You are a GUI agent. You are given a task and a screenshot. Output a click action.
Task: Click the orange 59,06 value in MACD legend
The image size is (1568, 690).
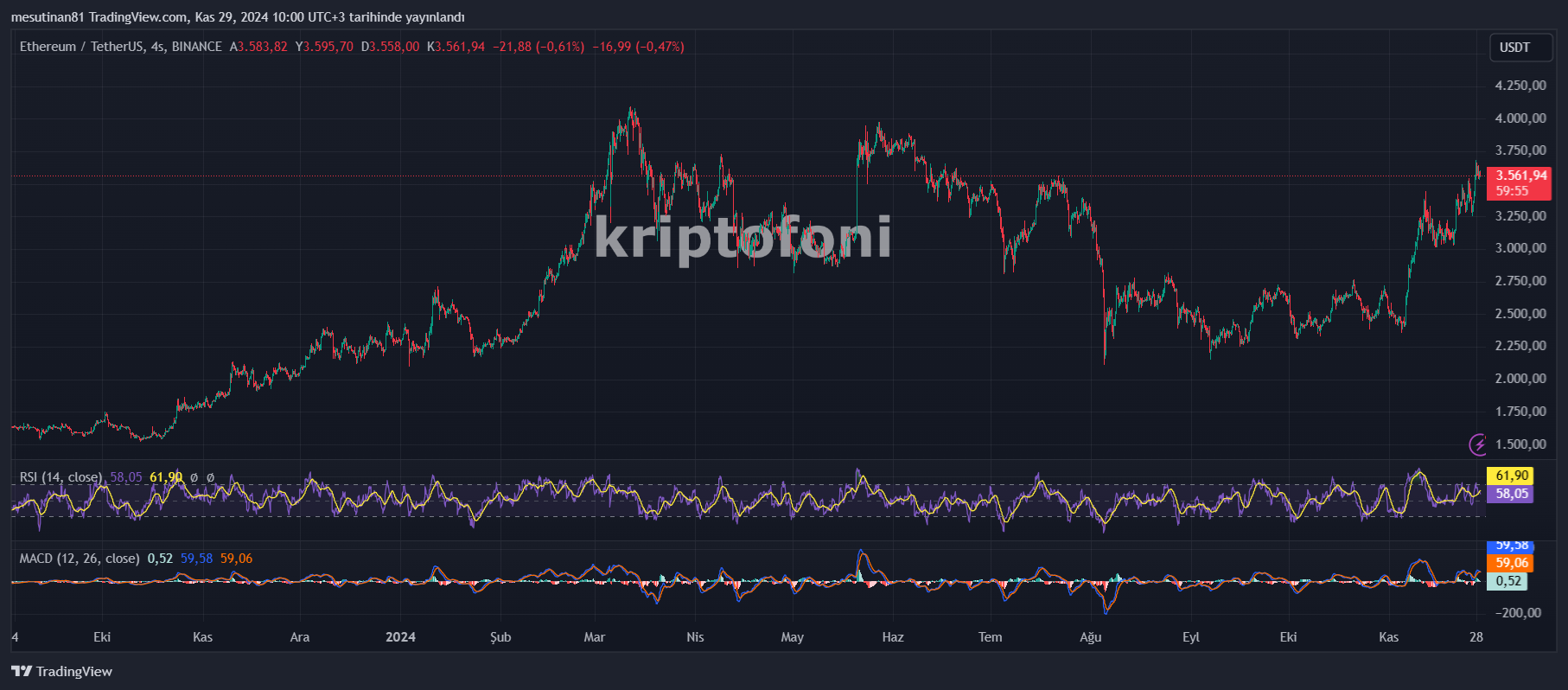236,559
